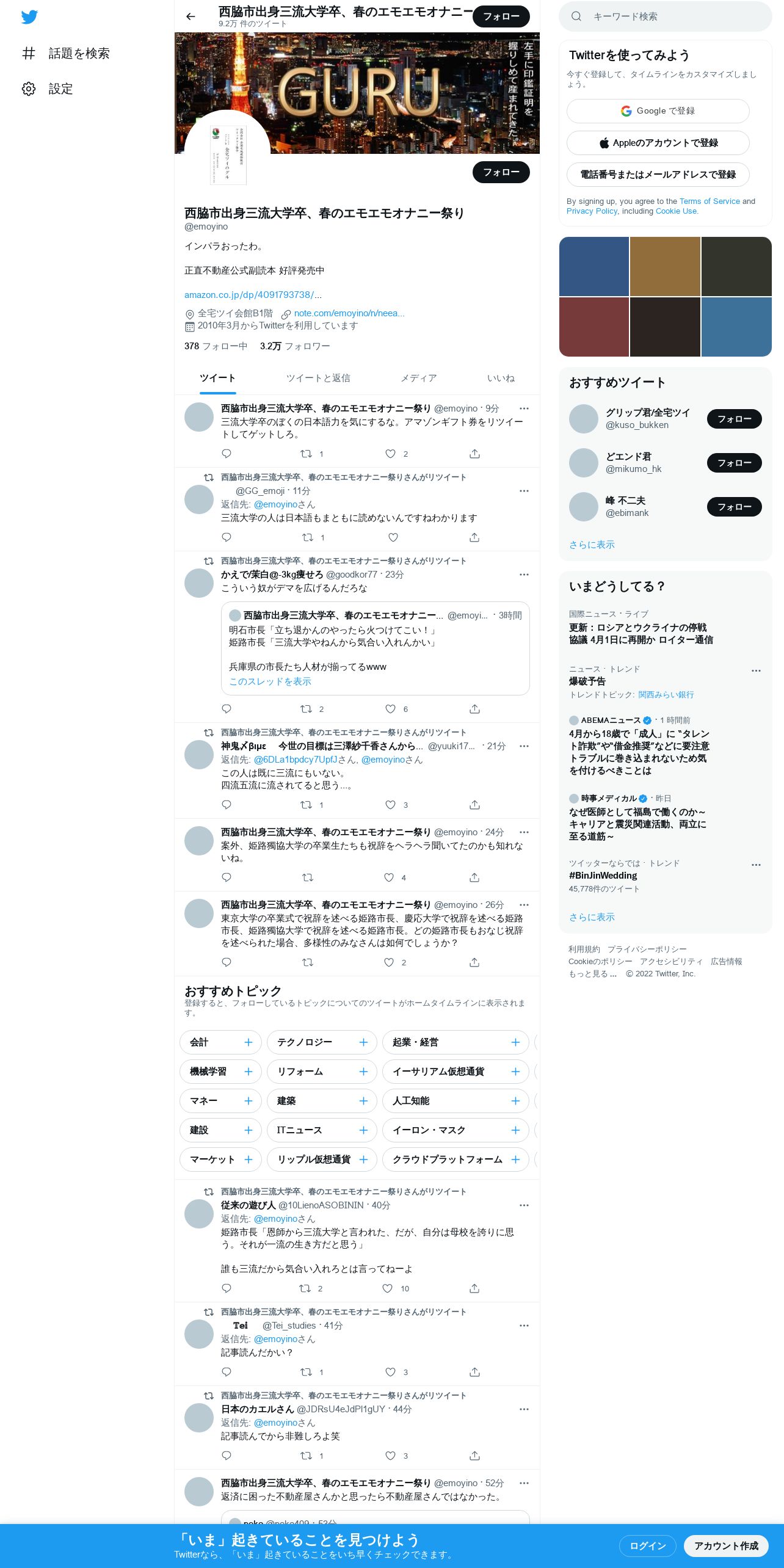
Task: Switch to いいね tab
Action: point(501,378)
